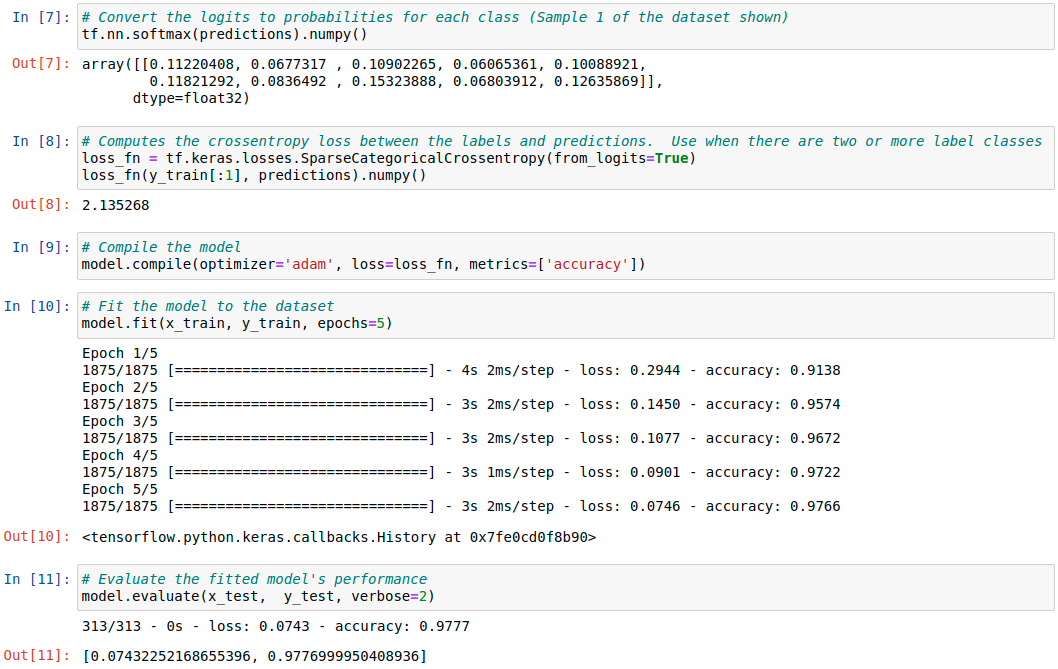The width and height of the screenshot is (1058, 669).
Task: Click the tf.nn.softmax(predictions).numpy() line
Action: [x=225, y=34]
